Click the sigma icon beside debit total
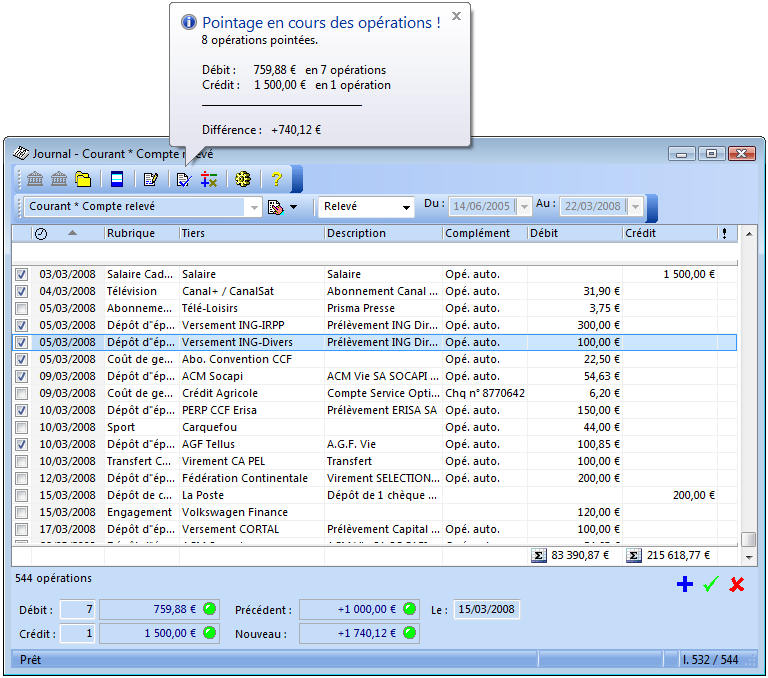 [539, 555]
